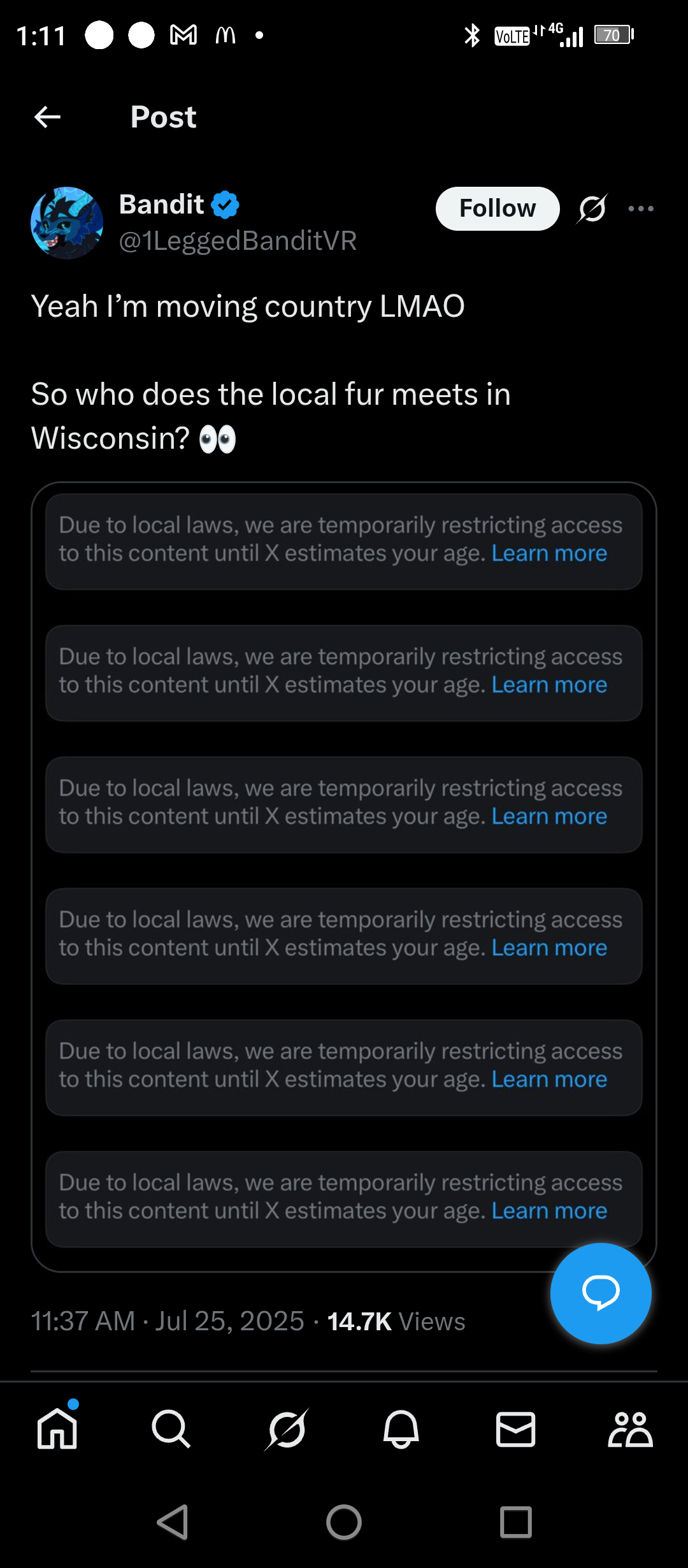Open the Notifications bell tab
Viewport: 688px width, 1568px height.
(401, 1429)
